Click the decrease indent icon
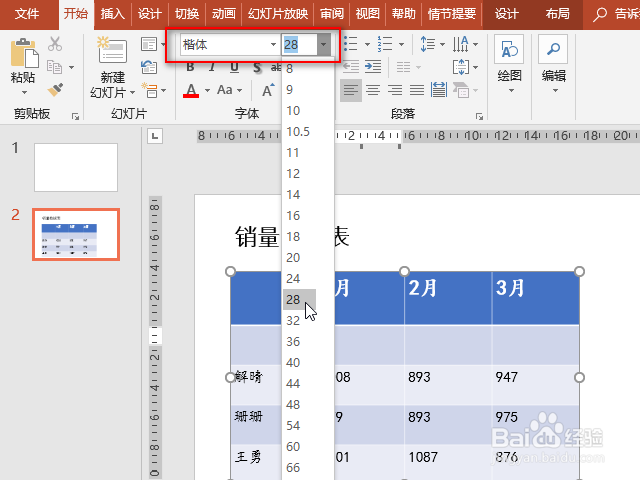Image resolution: width=640 pixels, height=480 pixels. (x=351, y=66)
